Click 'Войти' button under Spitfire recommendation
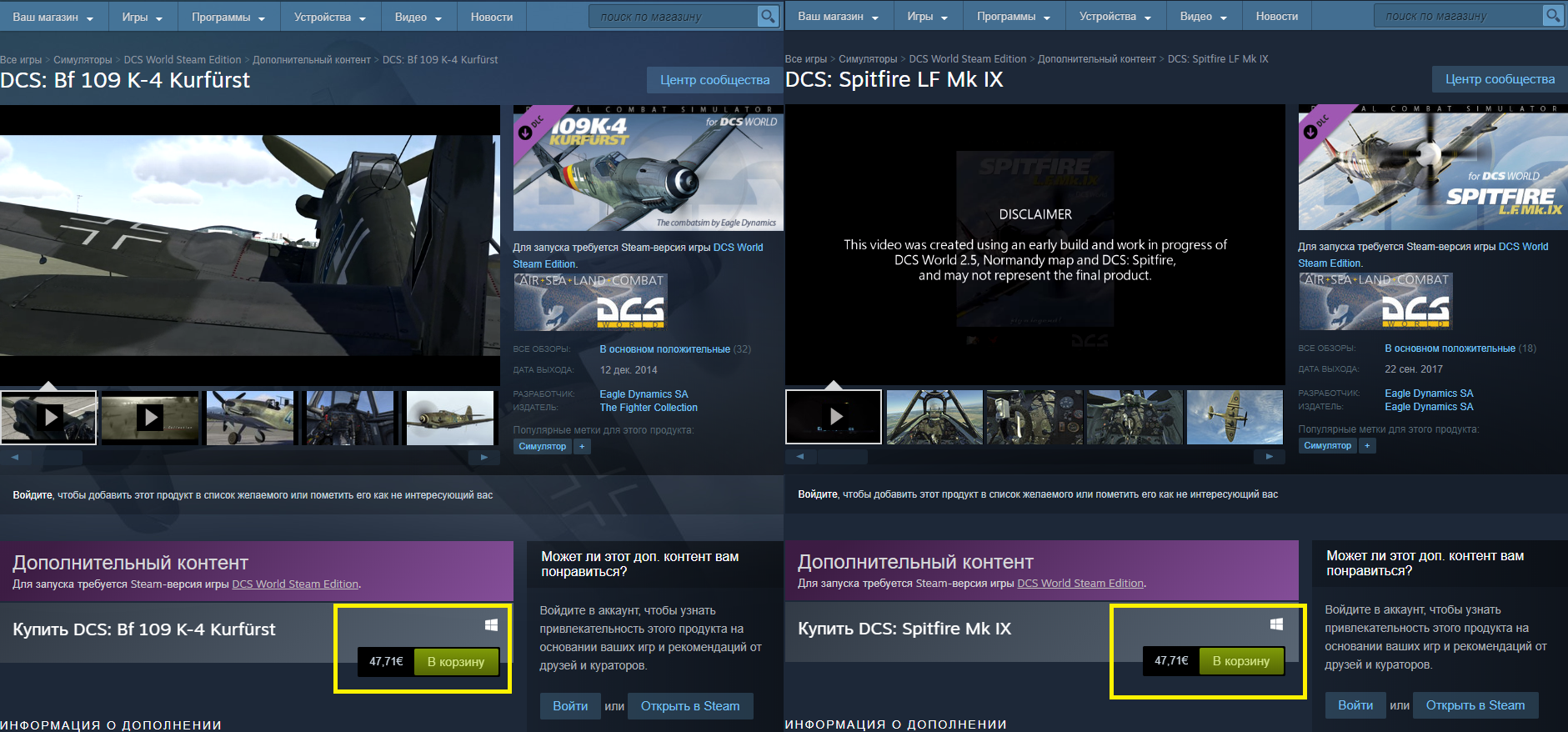1568x732 pixels. click(x=1355, y=705)
